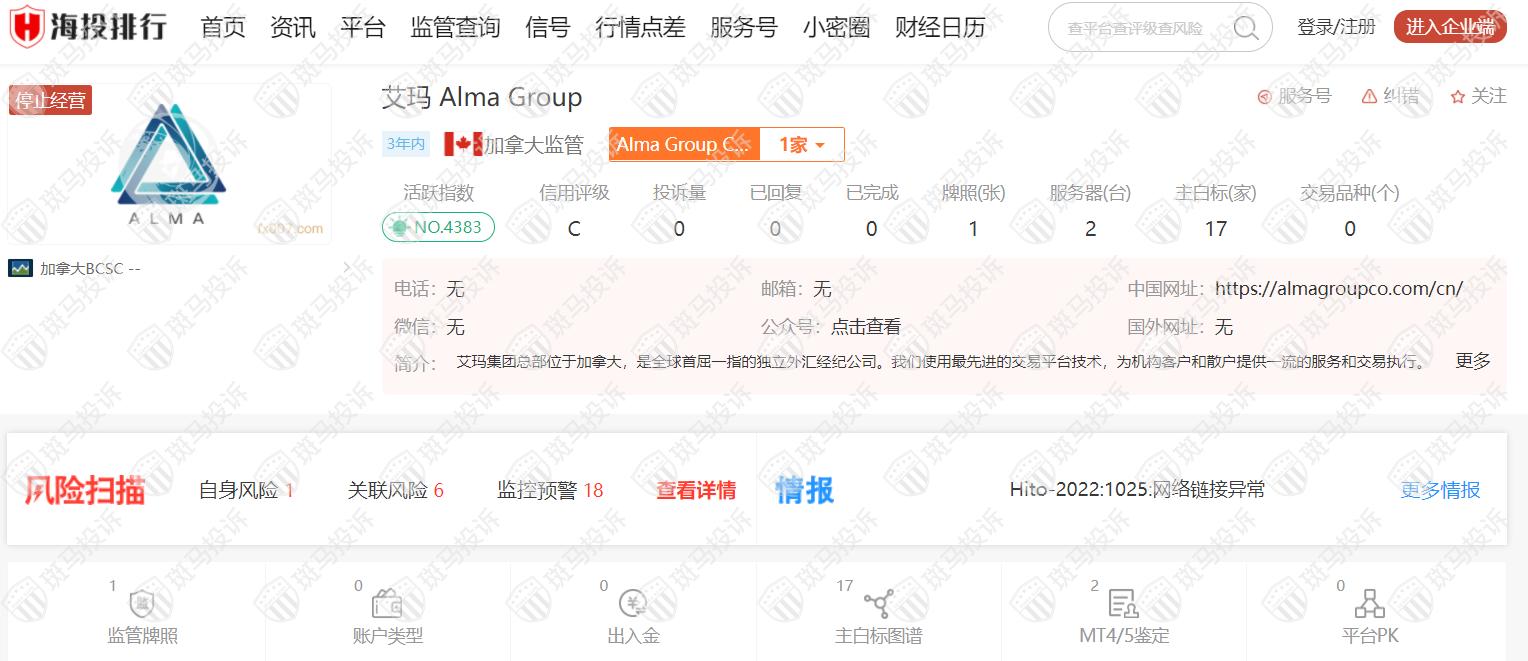This screenshot has height=661, width=1528.
Task: Click the search magnifier icon
Action: click(x=1245, y=28)
